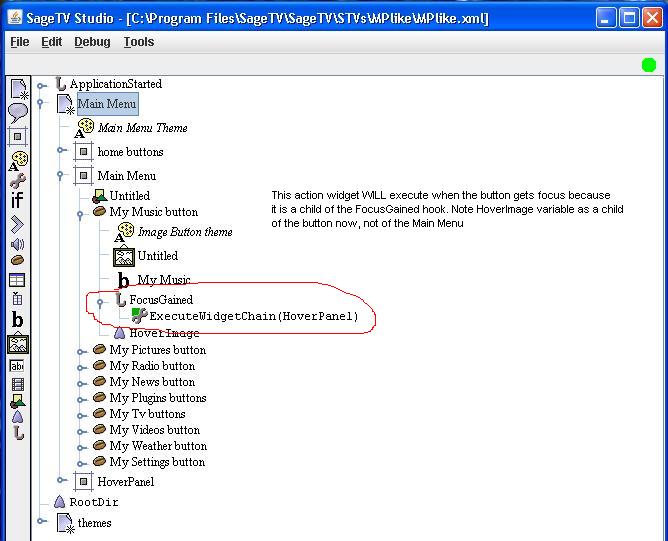The image size is (668, 541).
Task: Click the Panel widget tool in the palette
Action: click(x=18, y=137)
